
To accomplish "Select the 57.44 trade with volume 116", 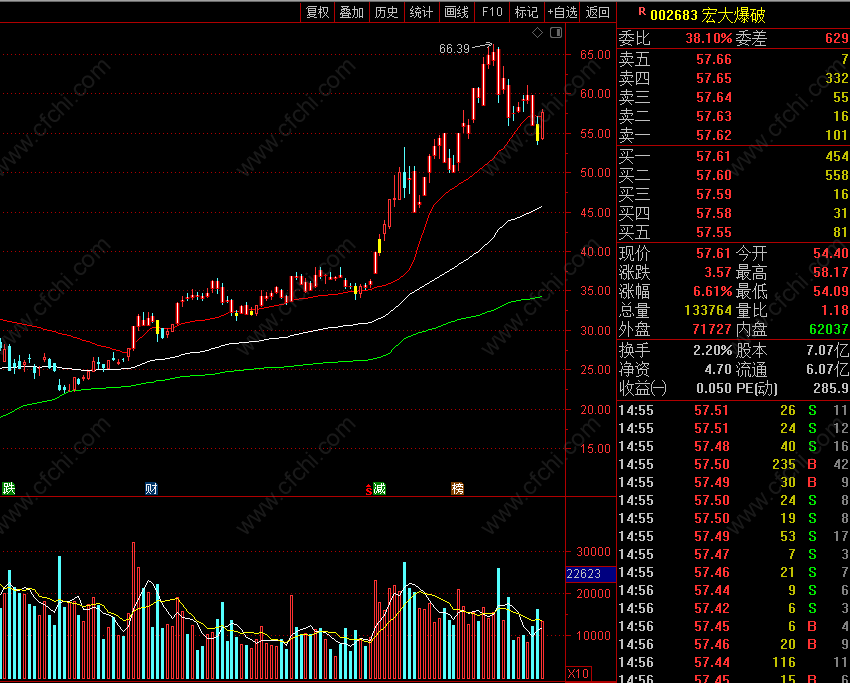I will click(x=733, y=662).
